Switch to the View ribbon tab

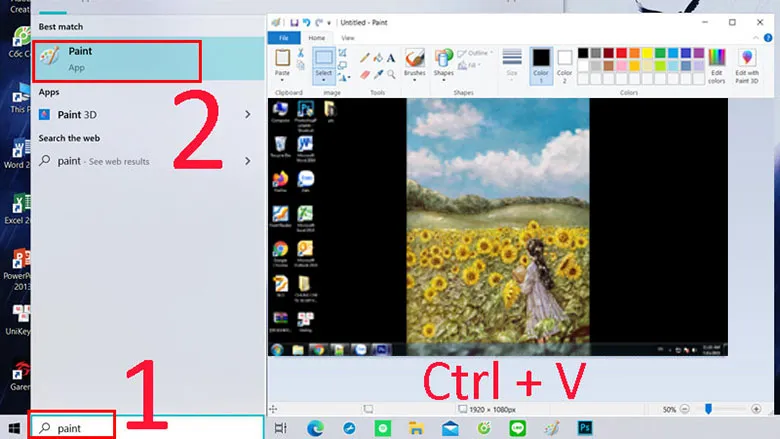[348, 38]
